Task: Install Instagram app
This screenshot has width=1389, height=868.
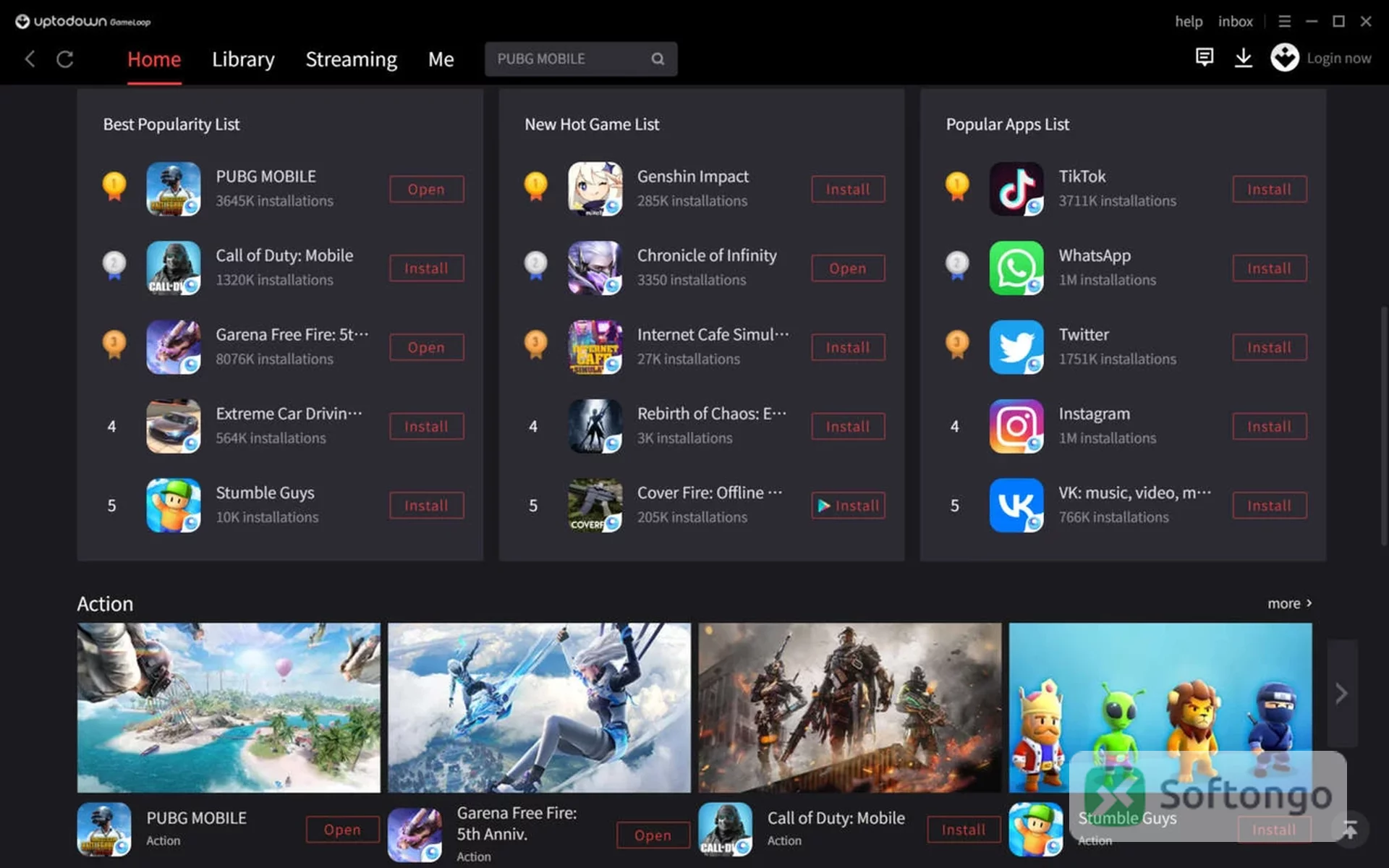Action: [x=1270, y=426]
